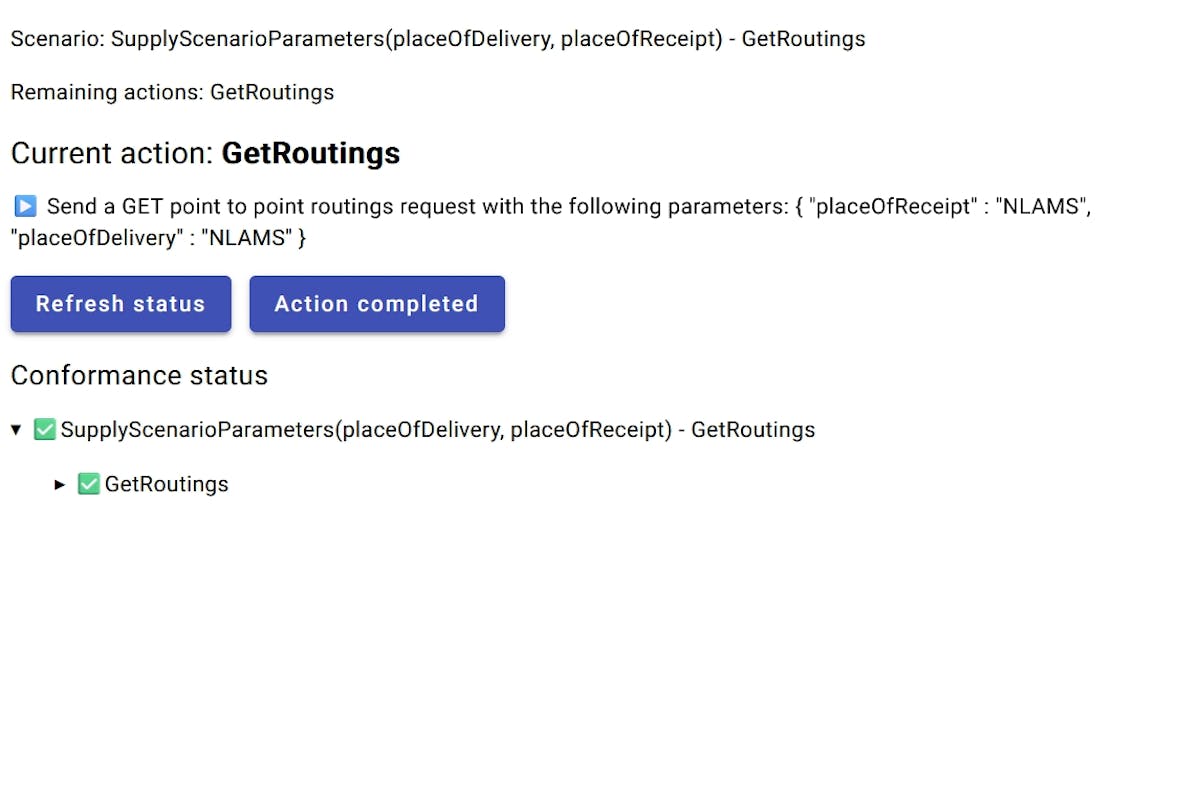Click the Scenario title line at top
The width and height of the screenshot is (1200, 786).
[x=437, y=39]
